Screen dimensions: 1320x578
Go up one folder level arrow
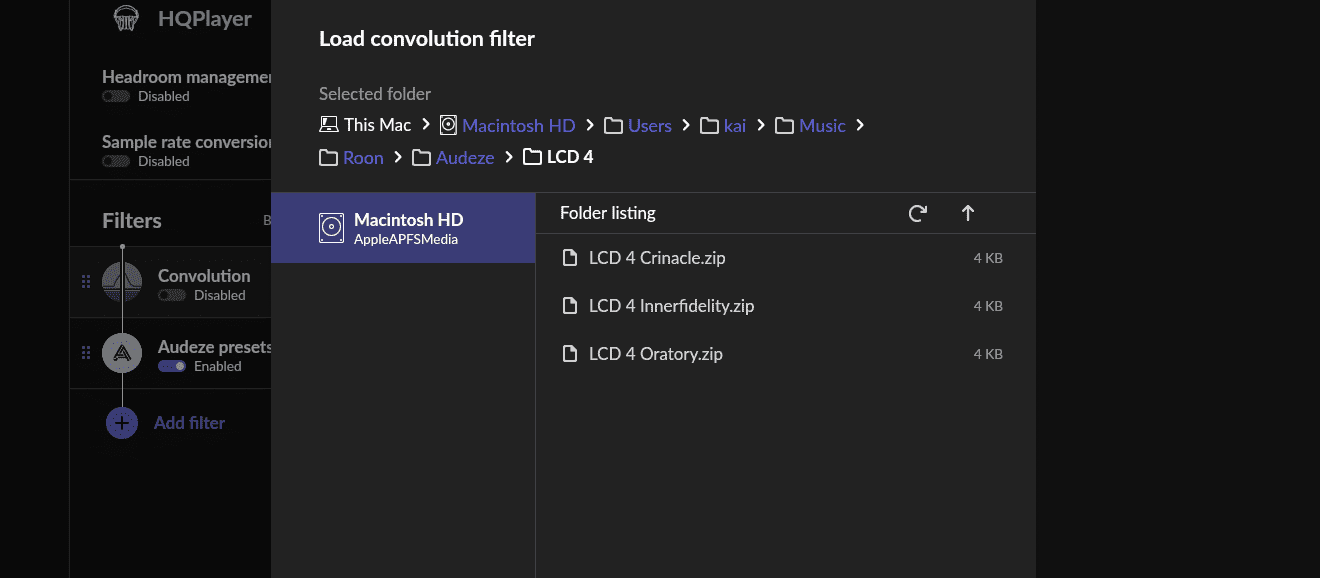967,213
